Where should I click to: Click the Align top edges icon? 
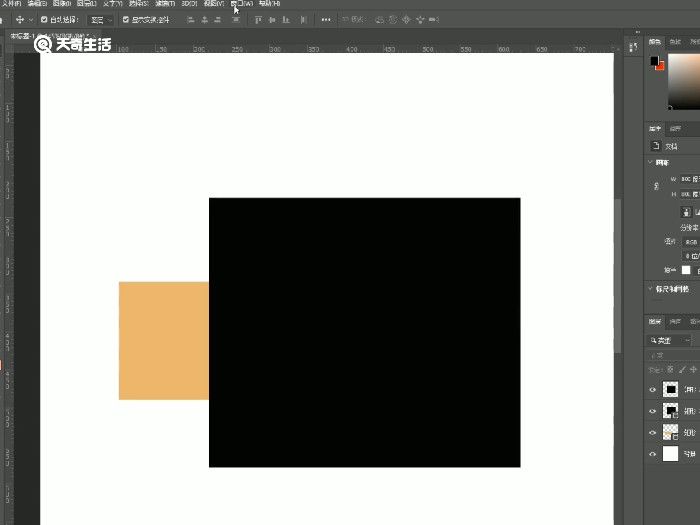click(258, 20)
